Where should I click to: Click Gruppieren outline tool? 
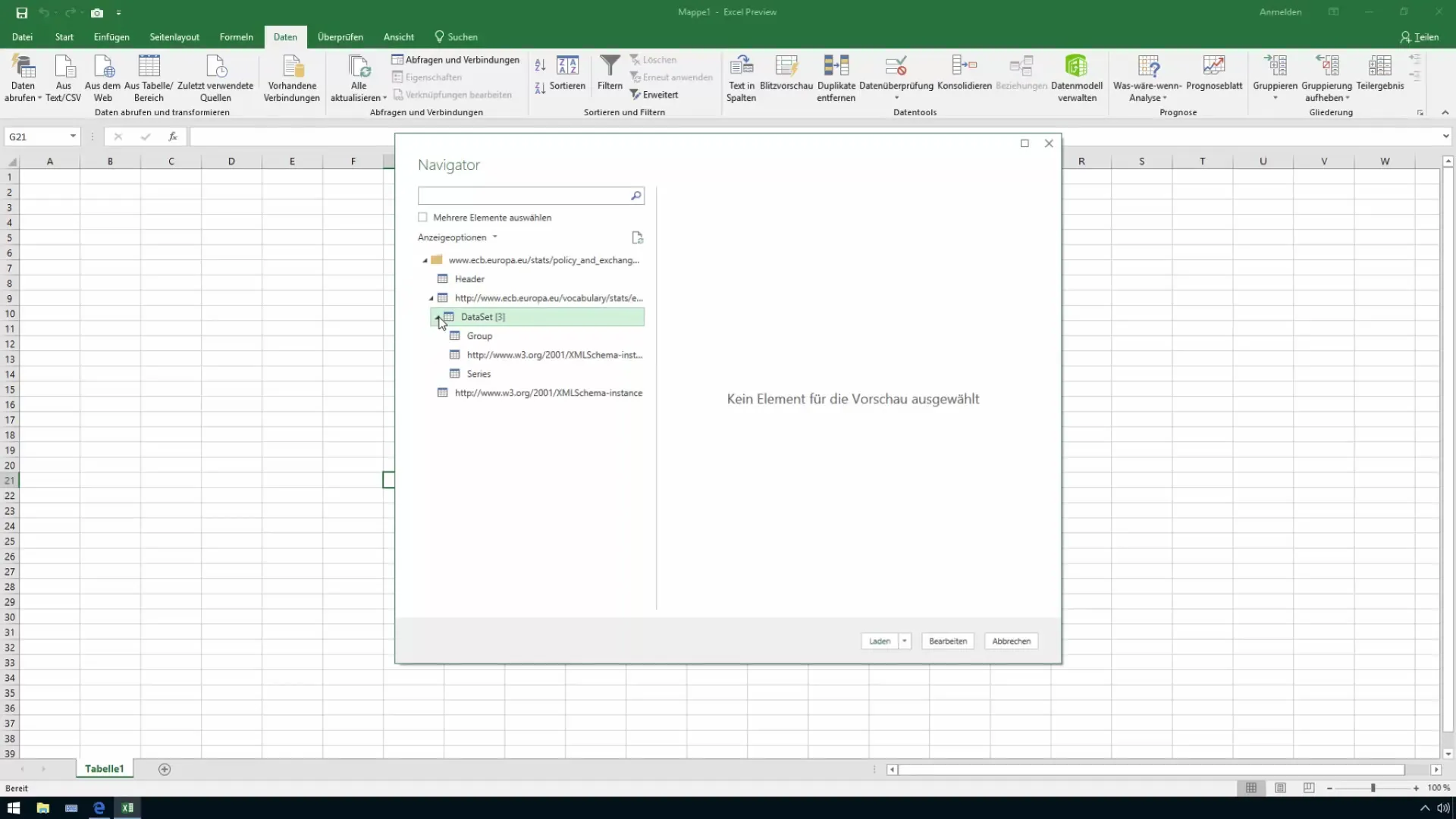pos(1275,78)
